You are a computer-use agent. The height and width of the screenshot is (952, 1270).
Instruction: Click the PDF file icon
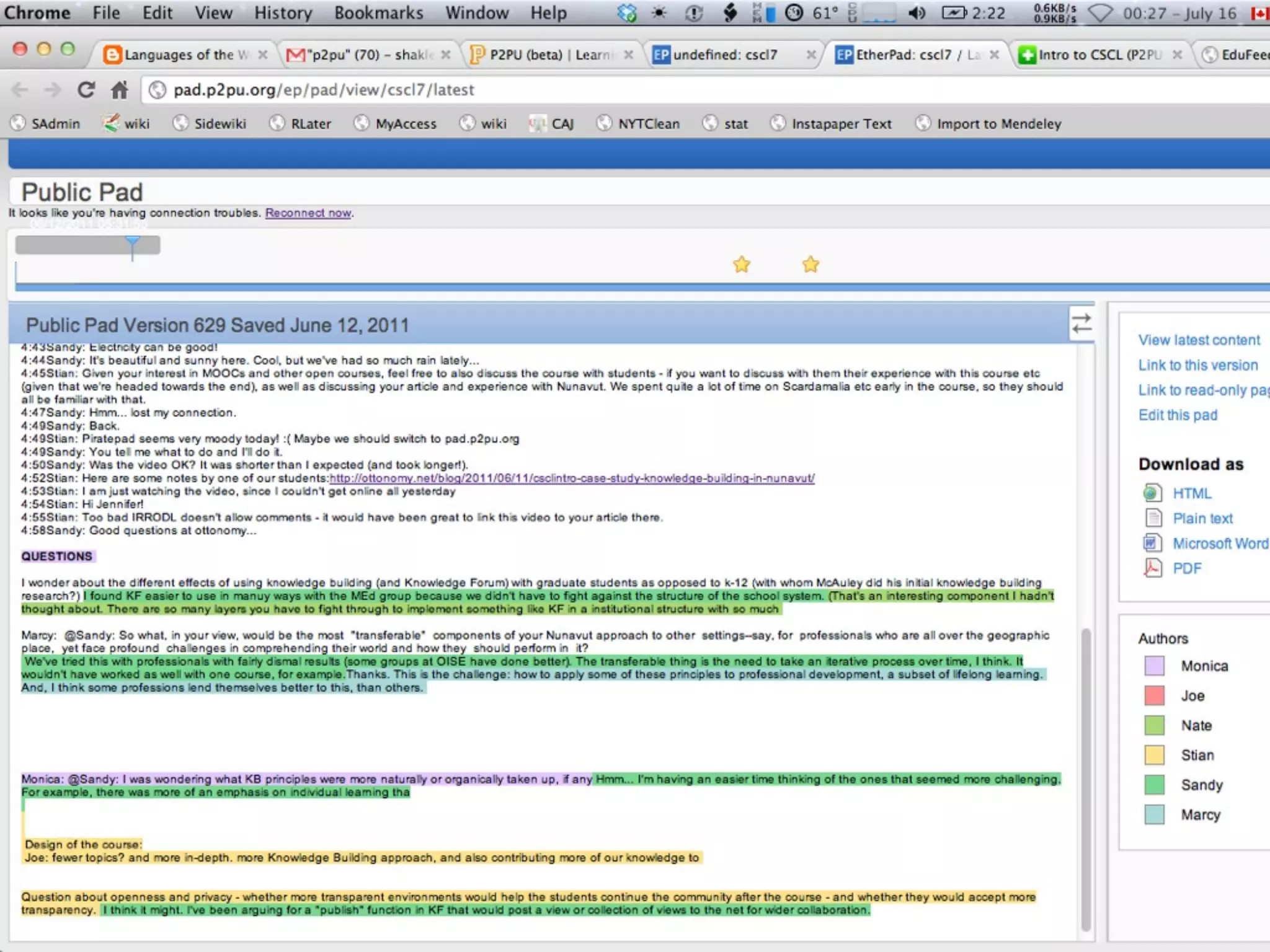[1152, 568]
